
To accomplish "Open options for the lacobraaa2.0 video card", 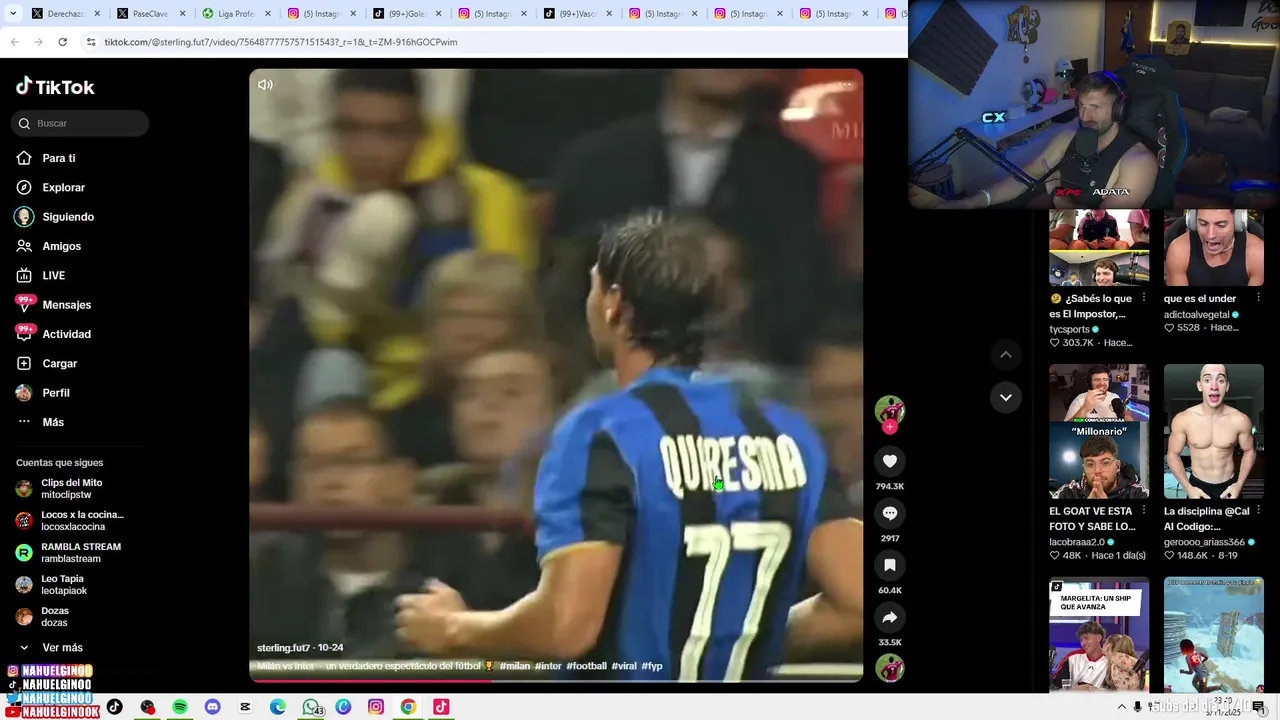I will 1143,510.
